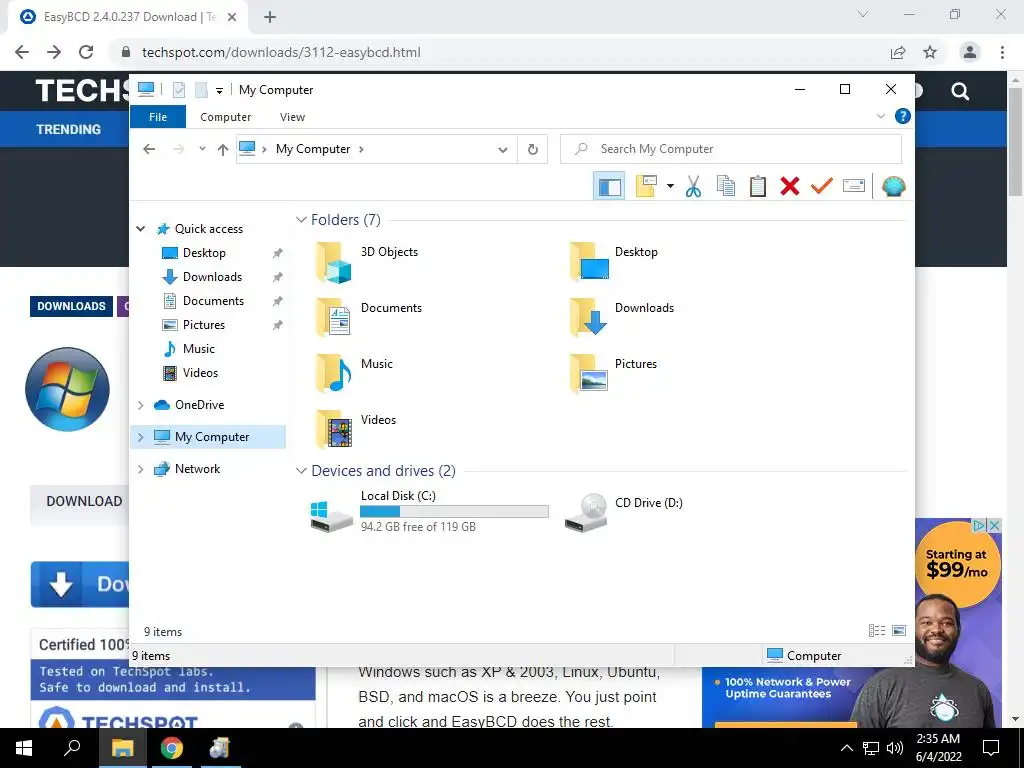Go up one folder level
This screenshot has width=1024, height=768.
(223, 150)
